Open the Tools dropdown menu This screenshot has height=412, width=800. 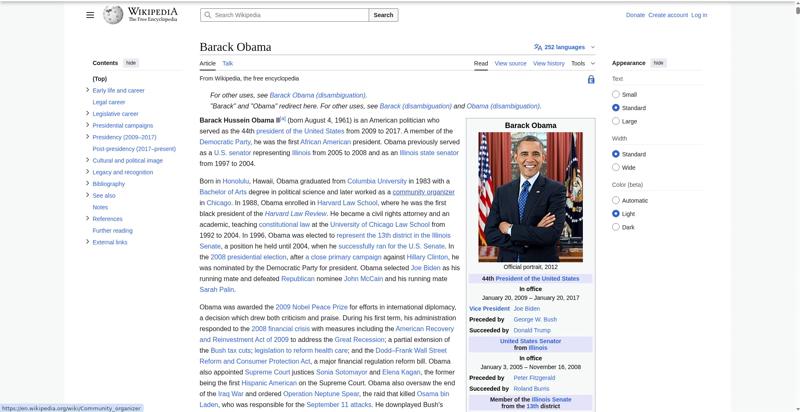tap(582, 63)
